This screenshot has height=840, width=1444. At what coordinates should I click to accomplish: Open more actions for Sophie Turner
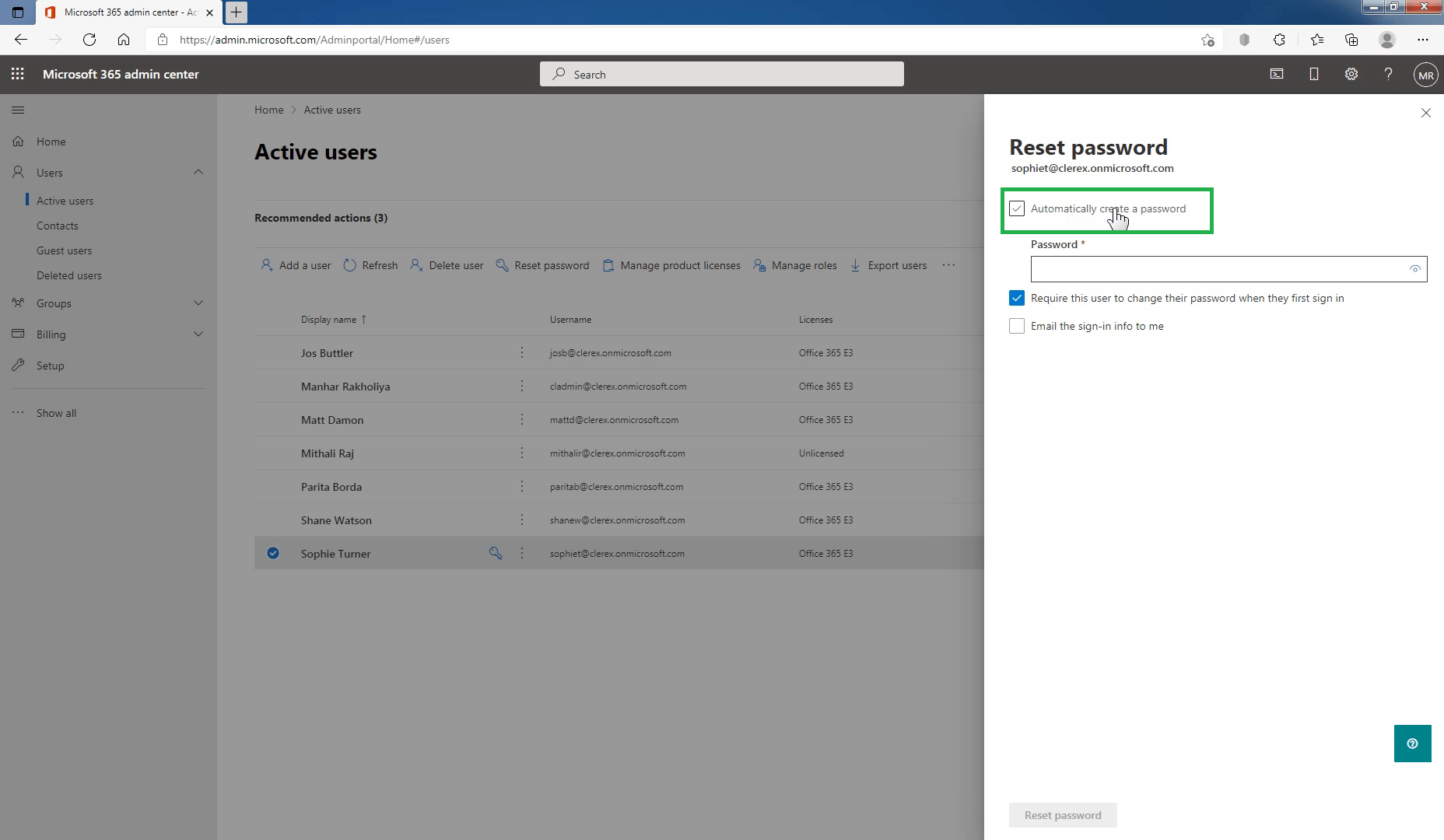(522, 553)
